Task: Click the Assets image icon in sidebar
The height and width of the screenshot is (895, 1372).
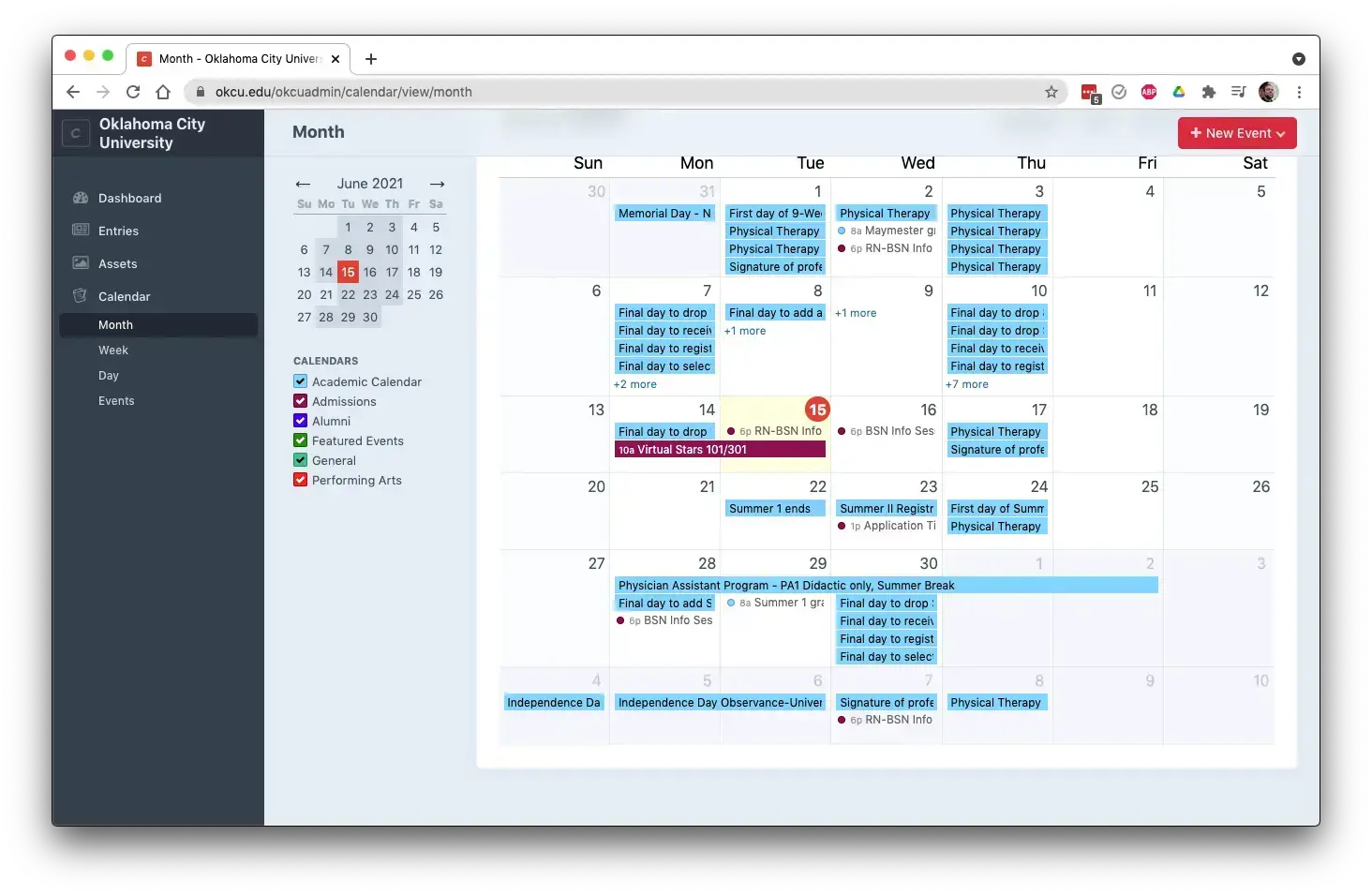Action: (81, 263)
